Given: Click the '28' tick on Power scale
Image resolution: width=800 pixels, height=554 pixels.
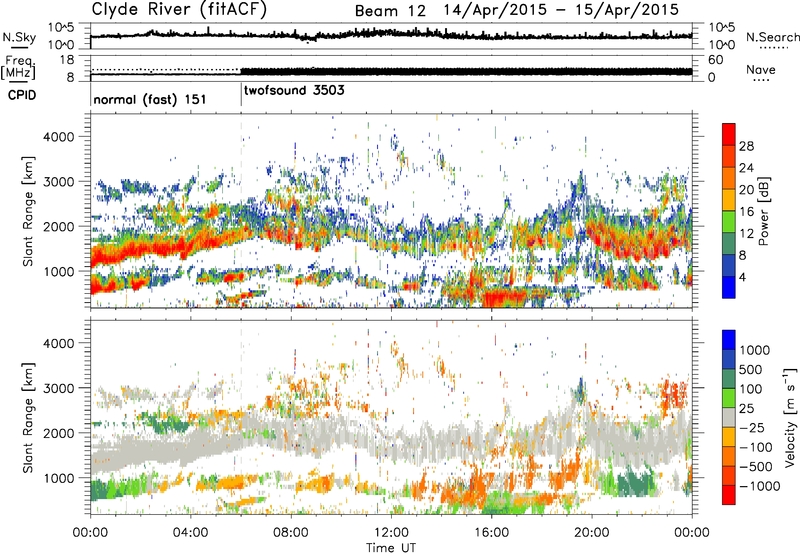Looking at the screenshot, I should point(746,146).
